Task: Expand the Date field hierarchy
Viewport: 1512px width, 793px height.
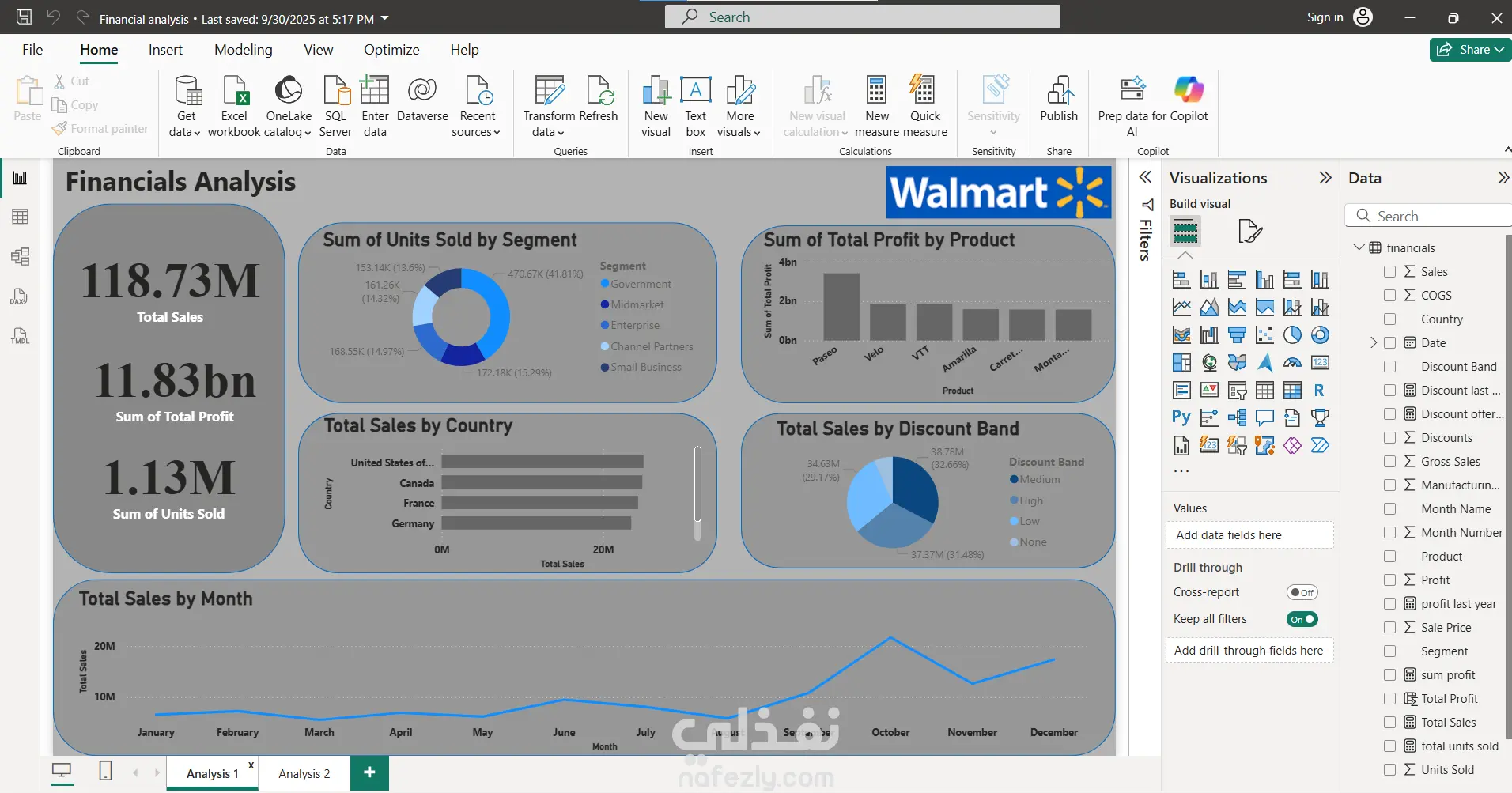Action: [x=1374, y=343]
